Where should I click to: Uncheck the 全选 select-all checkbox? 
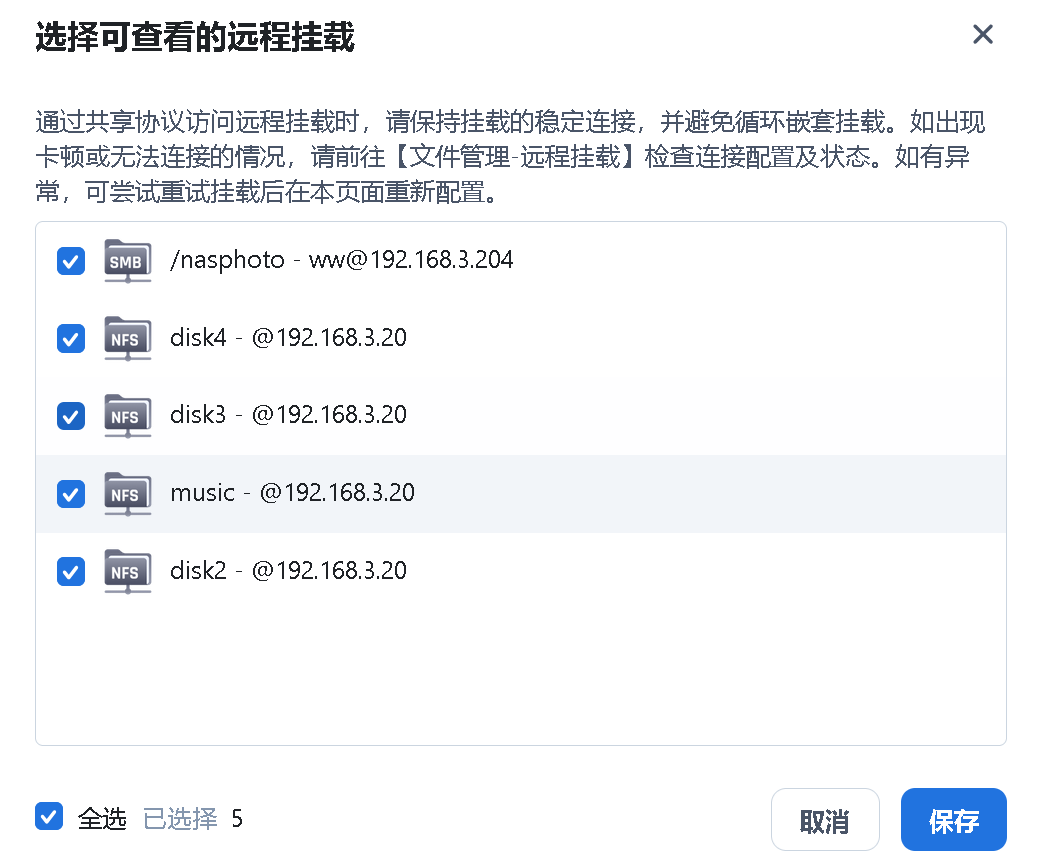(49, 817)
